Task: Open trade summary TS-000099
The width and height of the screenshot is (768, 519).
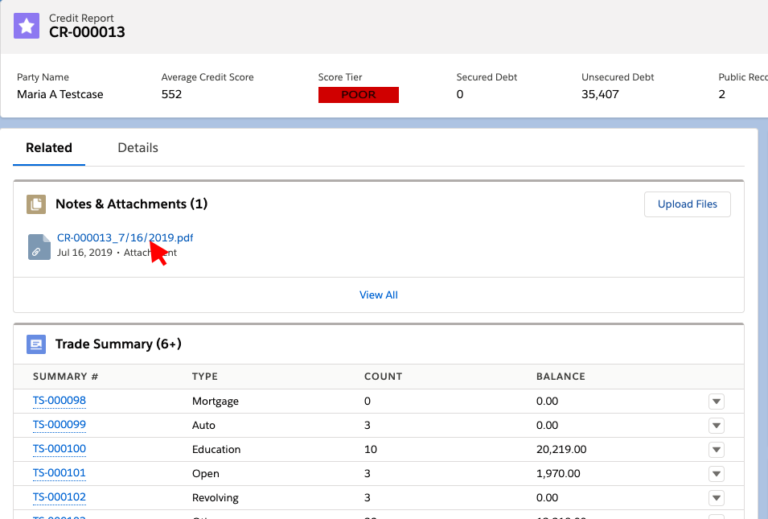Action: click(x=59, y=425)
